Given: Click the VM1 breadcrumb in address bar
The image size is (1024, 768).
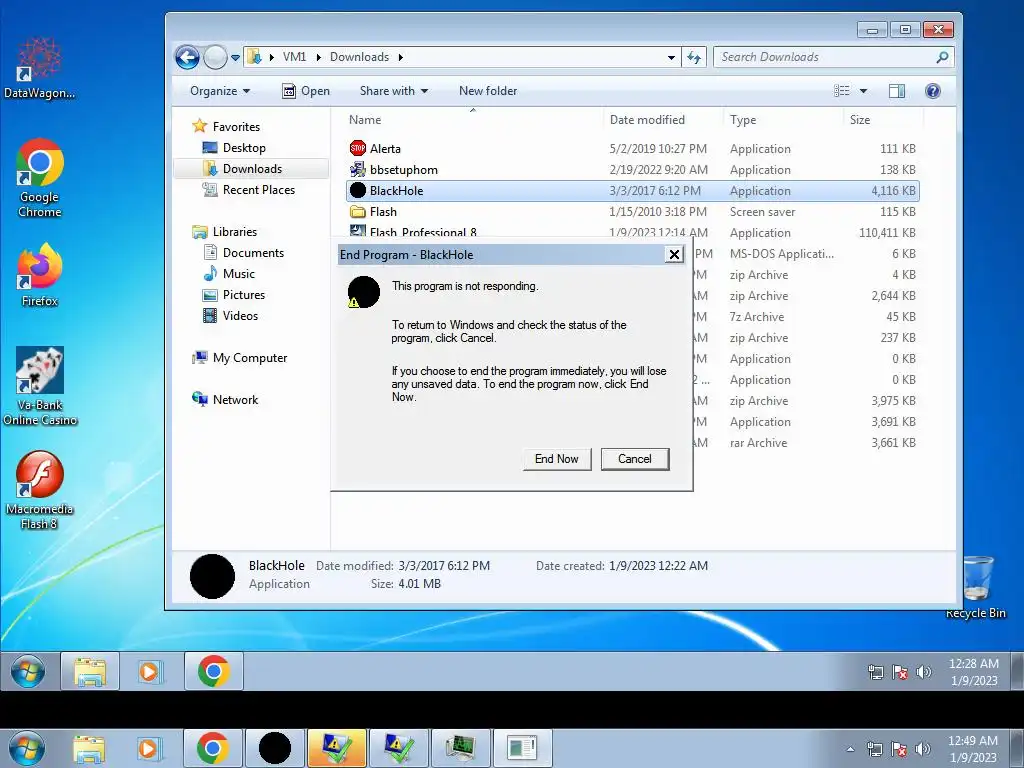Looking at the screenshot, I should pyautogui.click(x=294, y=57).
